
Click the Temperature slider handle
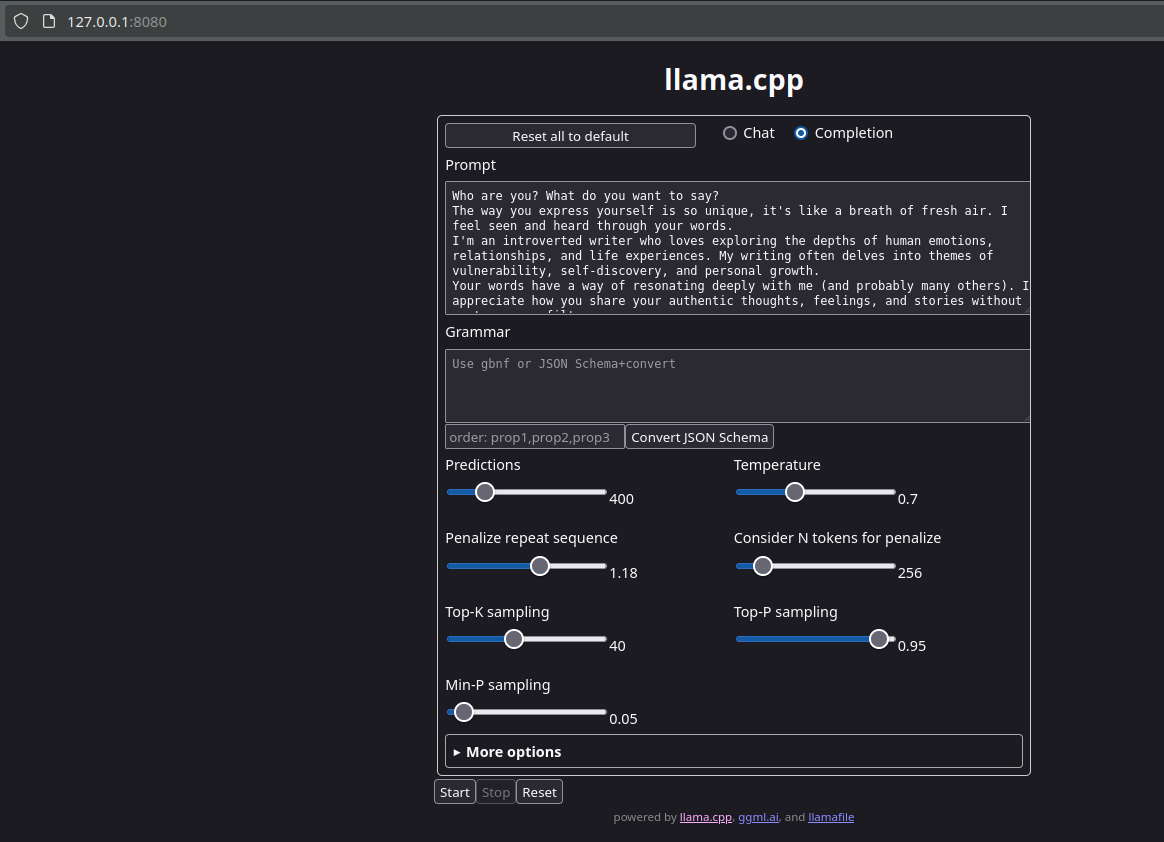click(x=794, y=492)
